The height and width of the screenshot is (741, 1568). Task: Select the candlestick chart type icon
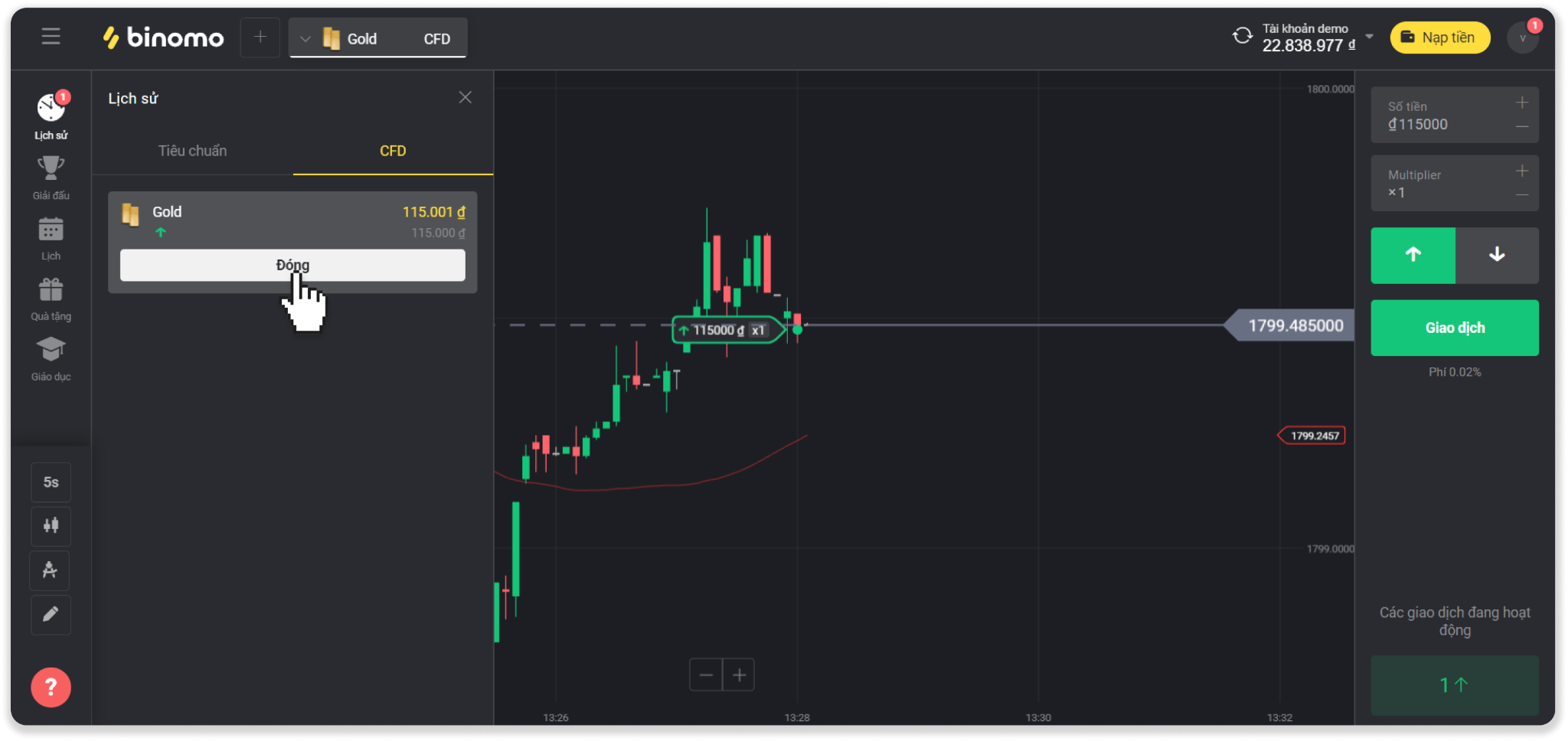[51, 526]
